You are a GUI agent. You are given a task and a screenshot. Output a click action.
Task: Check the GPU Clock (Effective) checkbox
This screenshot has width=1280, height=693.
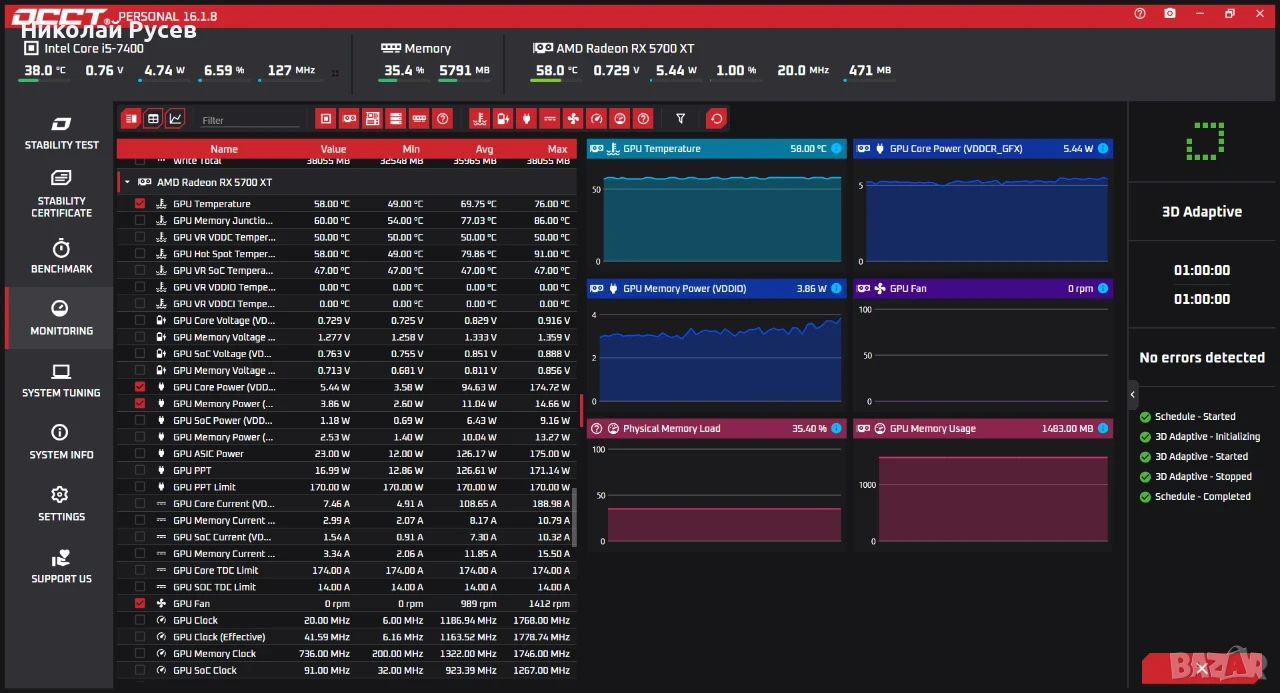140,636
